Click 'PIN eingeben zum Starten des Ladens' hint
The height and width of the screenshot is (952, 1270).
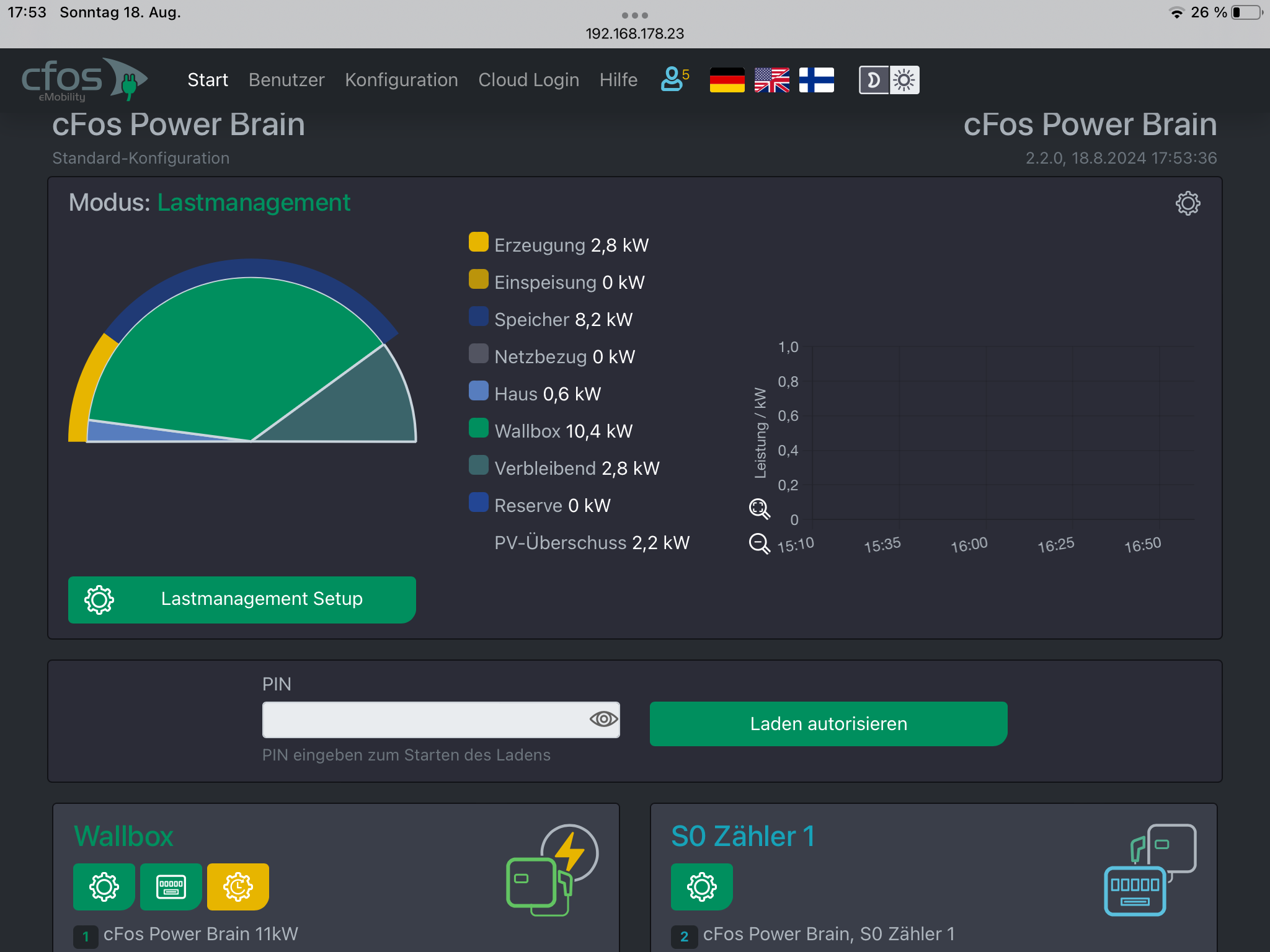[x=406, y=755]
